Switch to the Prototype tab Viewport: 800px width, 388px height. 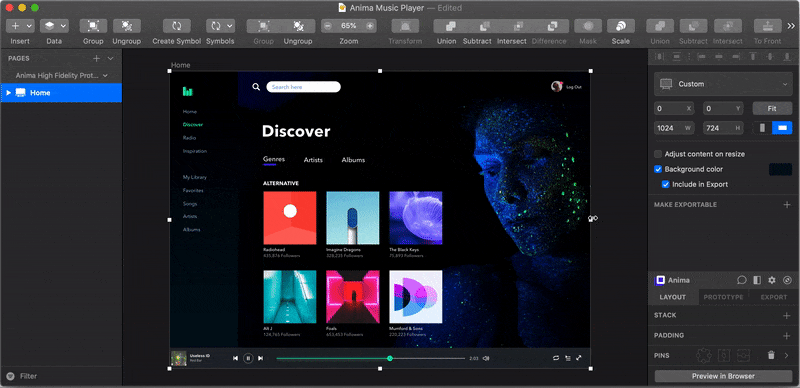(x=723, y=297)
